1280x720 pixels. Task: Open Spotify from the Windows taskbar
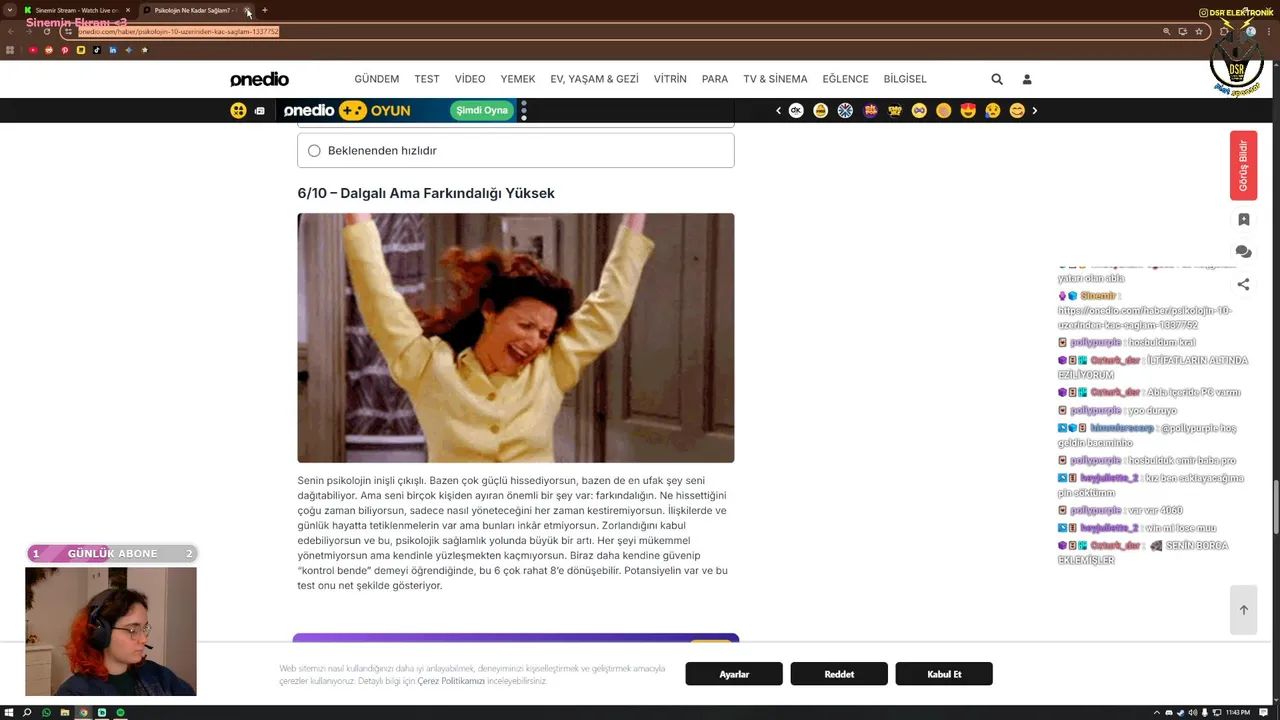[x=120, y=712]
